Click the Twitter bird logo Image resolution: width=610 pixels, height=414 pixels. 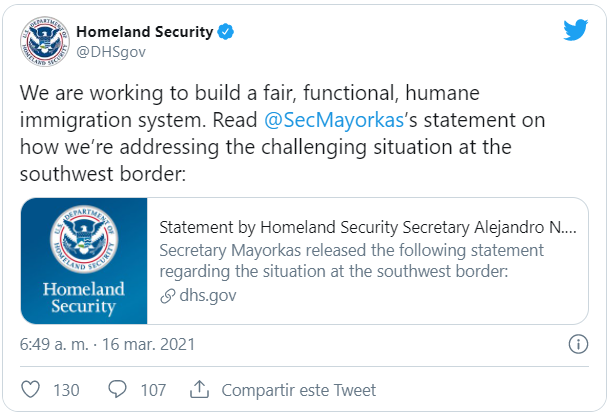[576, 30]
